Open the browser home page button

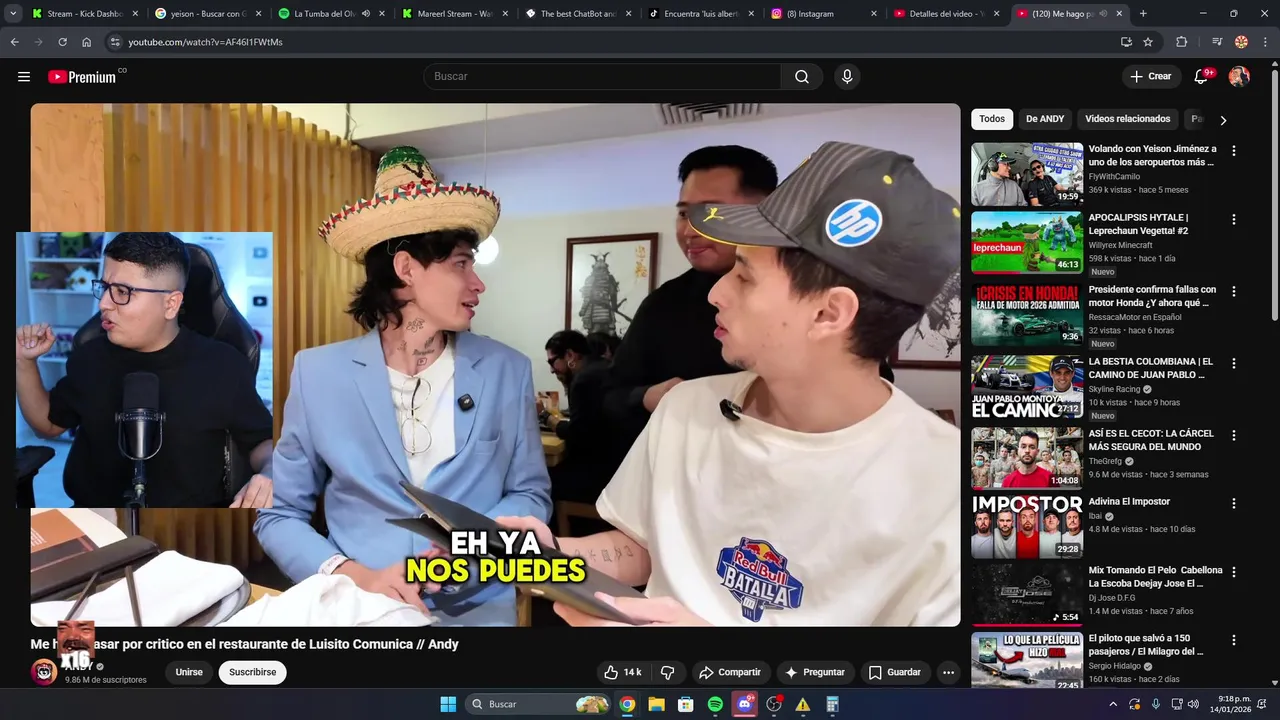pyautogui.click(x=86, y=42)
